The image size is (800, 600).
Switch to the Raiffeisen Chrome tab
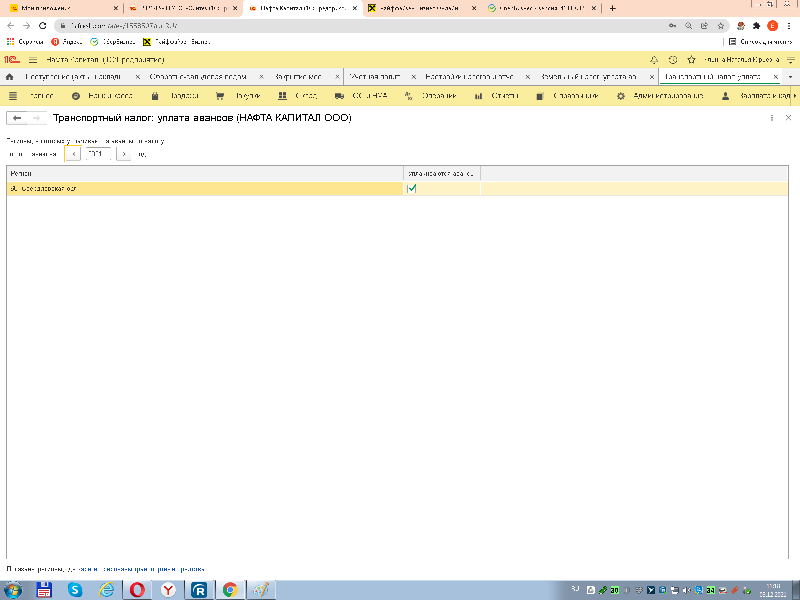click(x=422, y=8)
